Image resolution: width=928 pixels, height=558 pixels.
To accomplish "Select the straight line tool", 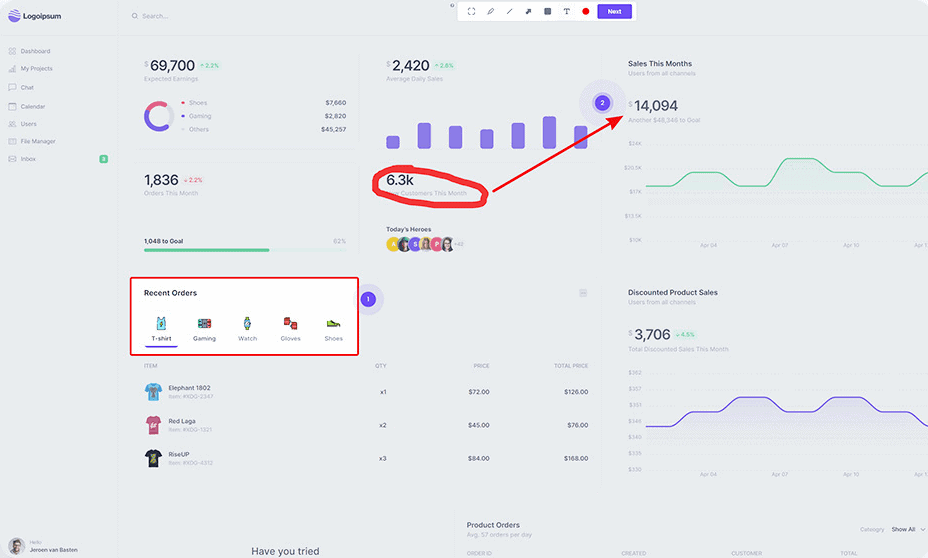I will (509, 12).
